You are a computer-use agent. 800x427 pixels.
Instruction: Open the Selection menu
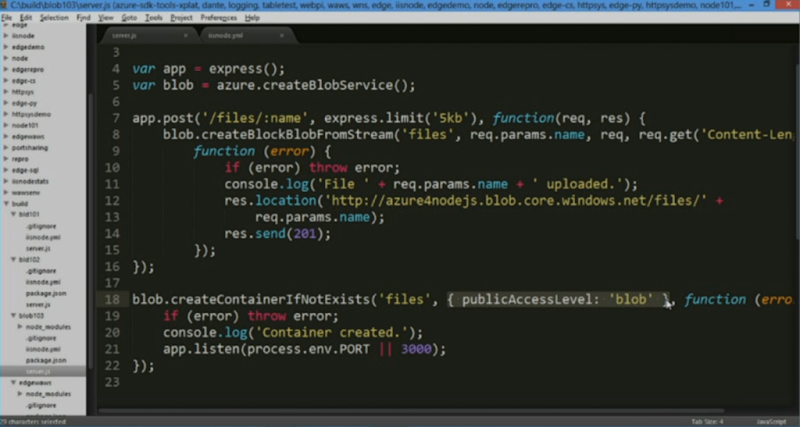coord(54,18)
